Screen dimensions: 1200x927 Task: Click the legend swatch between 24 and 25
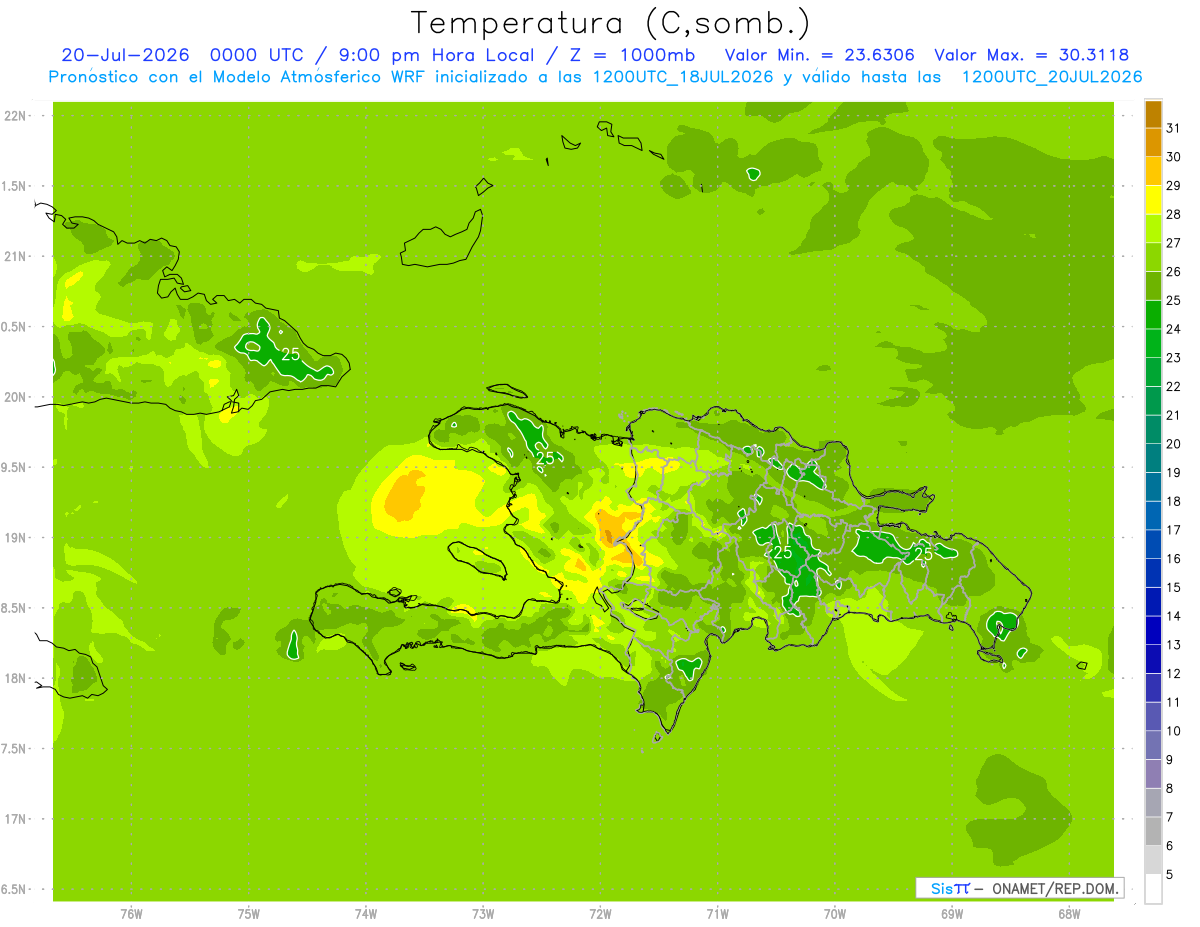point(1153,315)
